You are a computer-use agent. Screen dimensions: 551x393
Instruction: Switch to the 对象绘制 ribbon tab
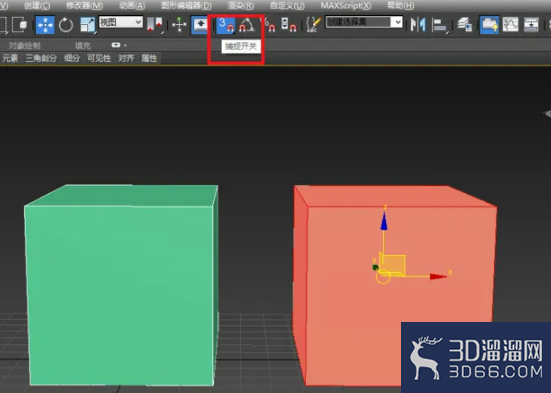tap(25, 45)
